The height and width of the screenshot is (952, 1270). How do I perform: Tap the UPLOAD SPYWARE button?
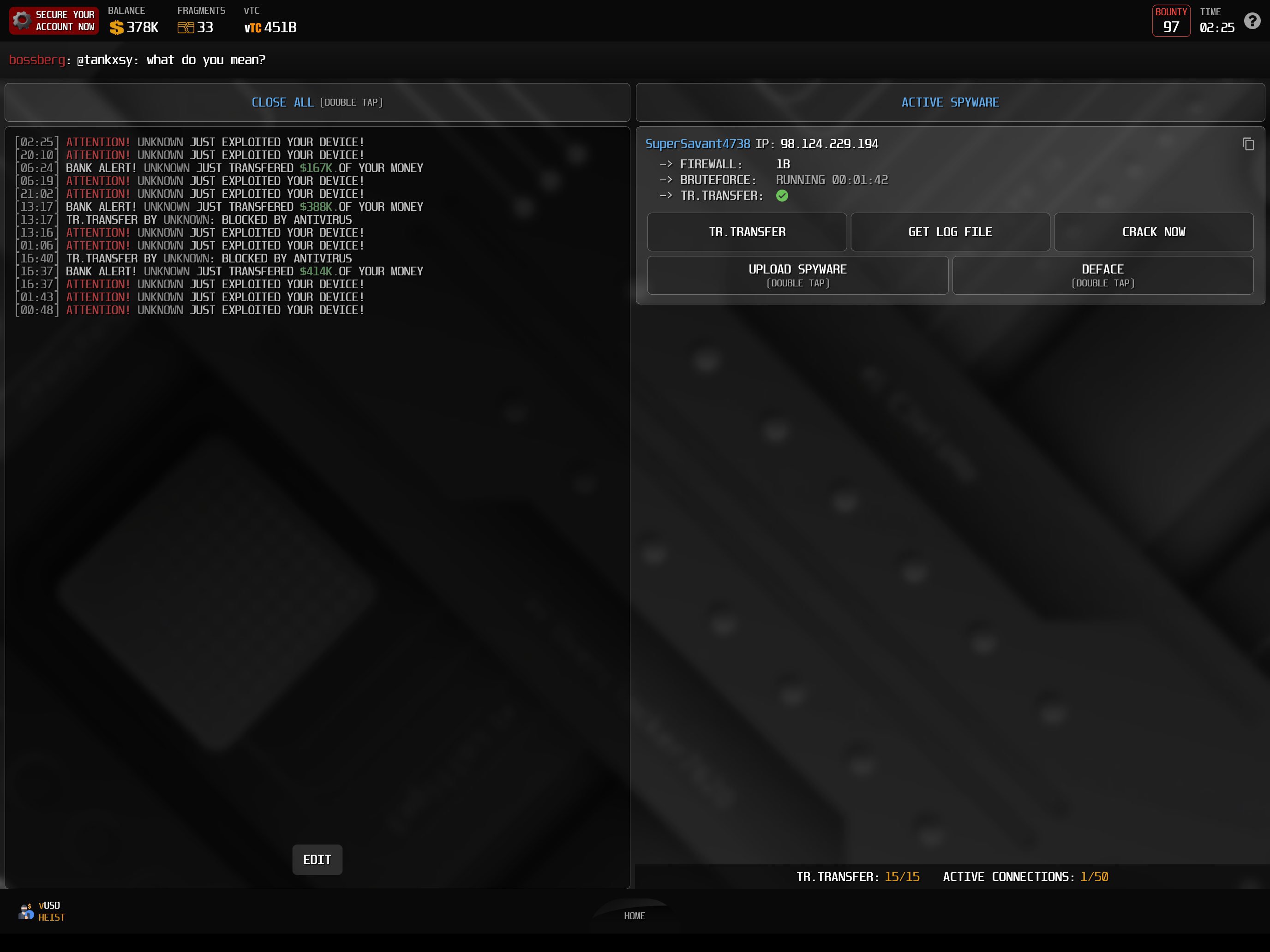pos(797,275)
